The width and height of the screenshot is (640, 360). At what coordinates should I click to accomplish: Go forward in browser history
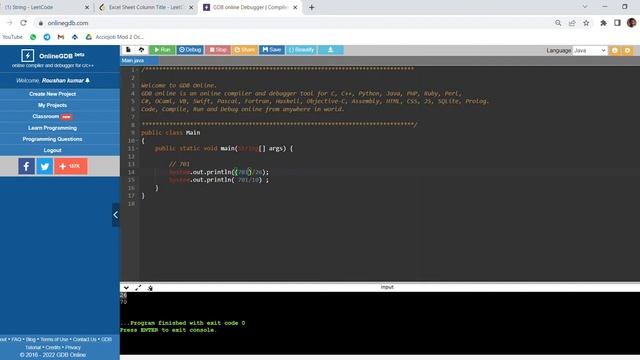coord(9,23)
